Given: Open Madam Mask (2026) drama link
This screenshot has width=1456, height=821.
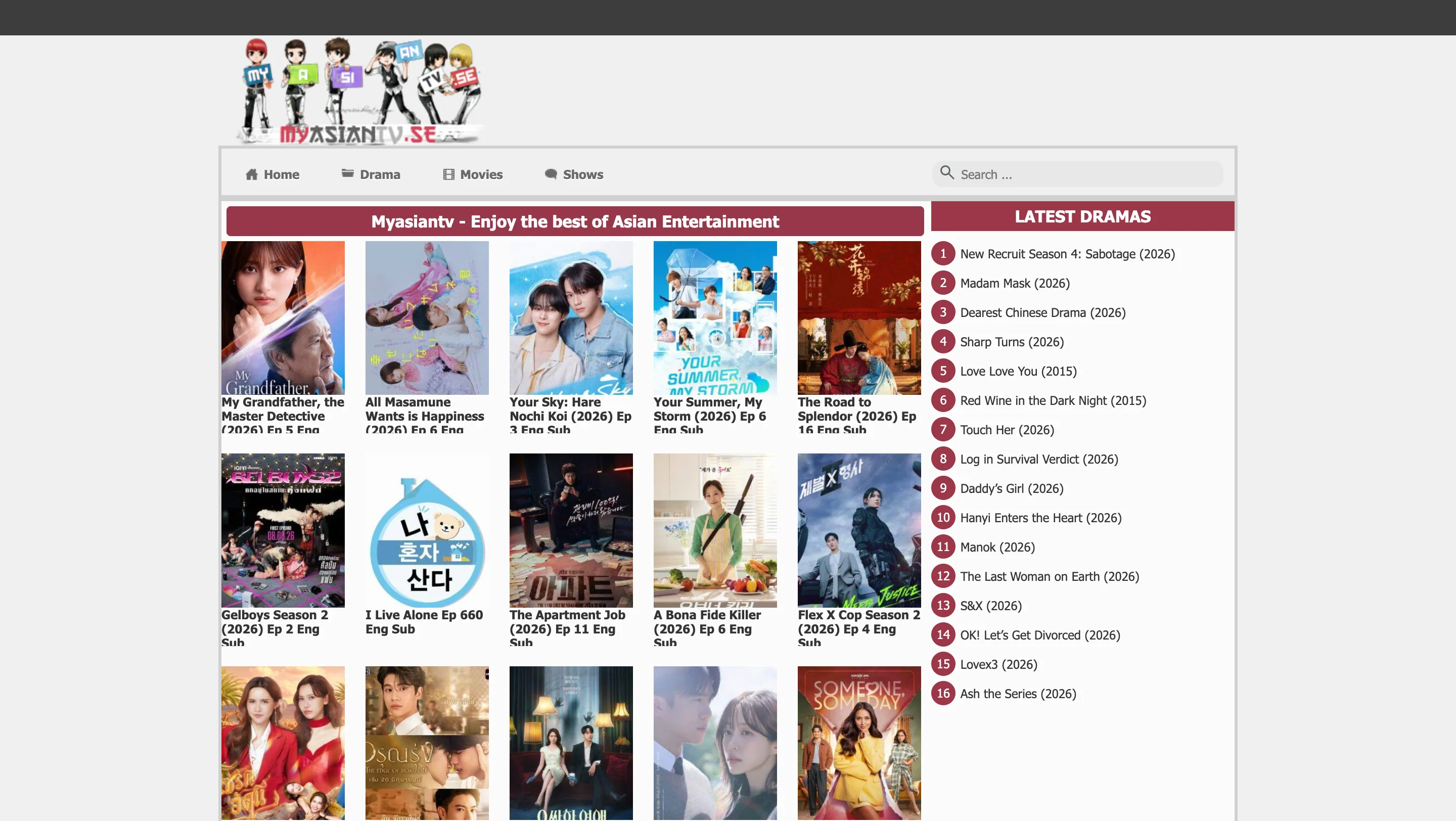Looking at the screenshot, I should [x=1015, y=284].
